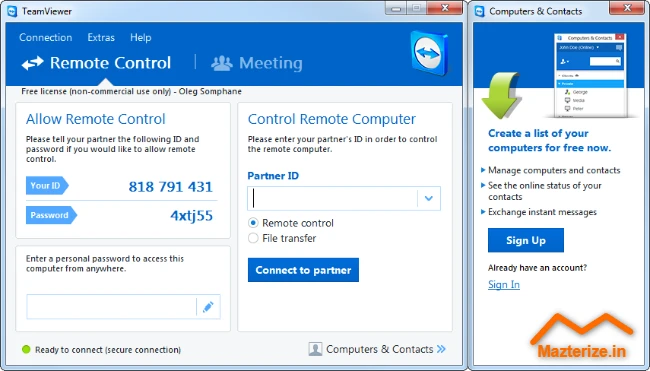The height and width of the screenshot is (371, 650).
Task: Click the Sign Up button
Action: 526,240
